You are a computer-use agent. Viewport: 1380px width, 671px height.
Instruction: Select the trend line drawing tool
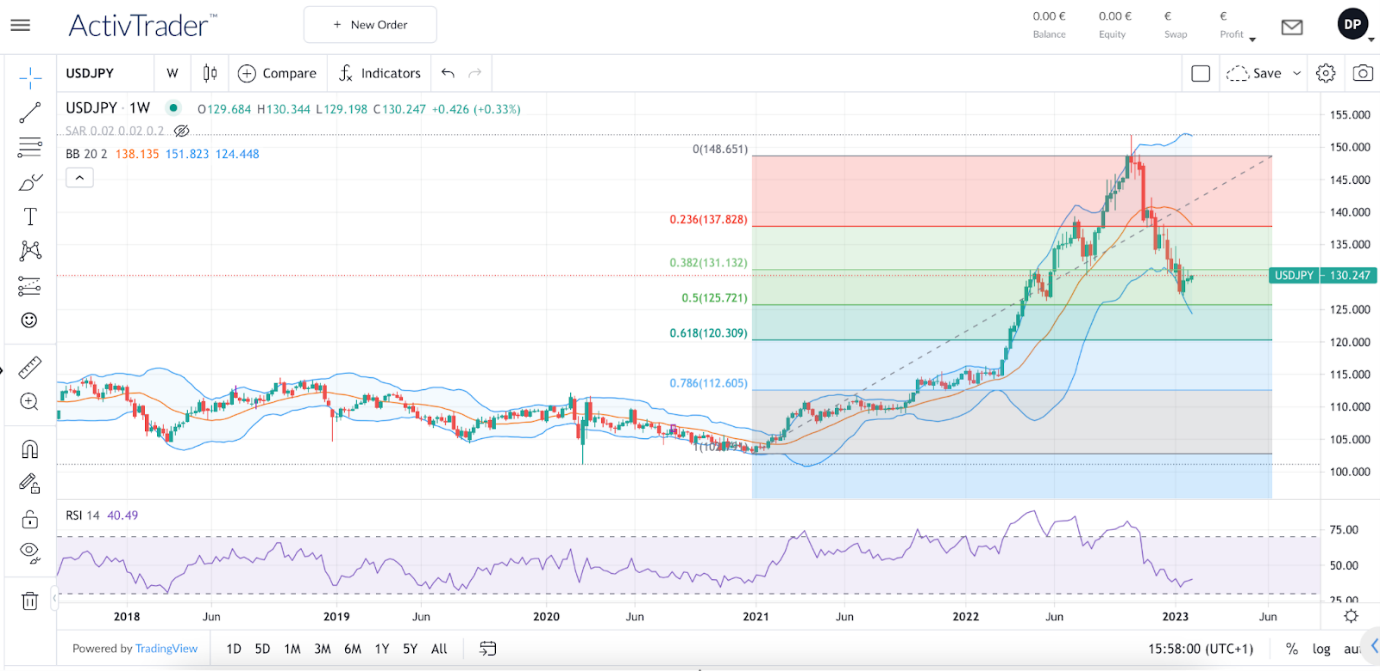pos(29,112)
